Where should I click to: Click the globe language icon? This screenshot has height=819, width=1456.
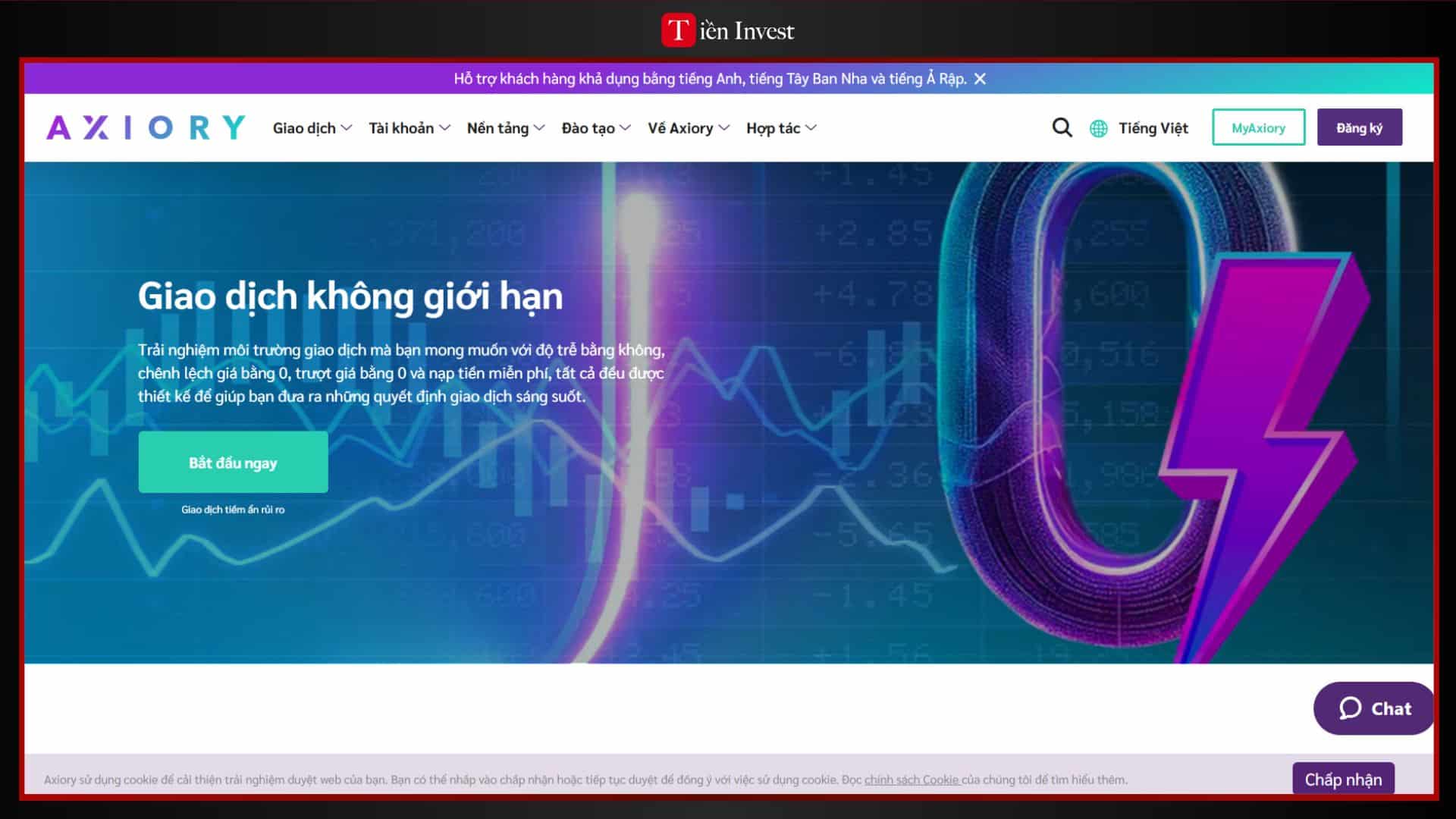click(x=1098, y=128)
